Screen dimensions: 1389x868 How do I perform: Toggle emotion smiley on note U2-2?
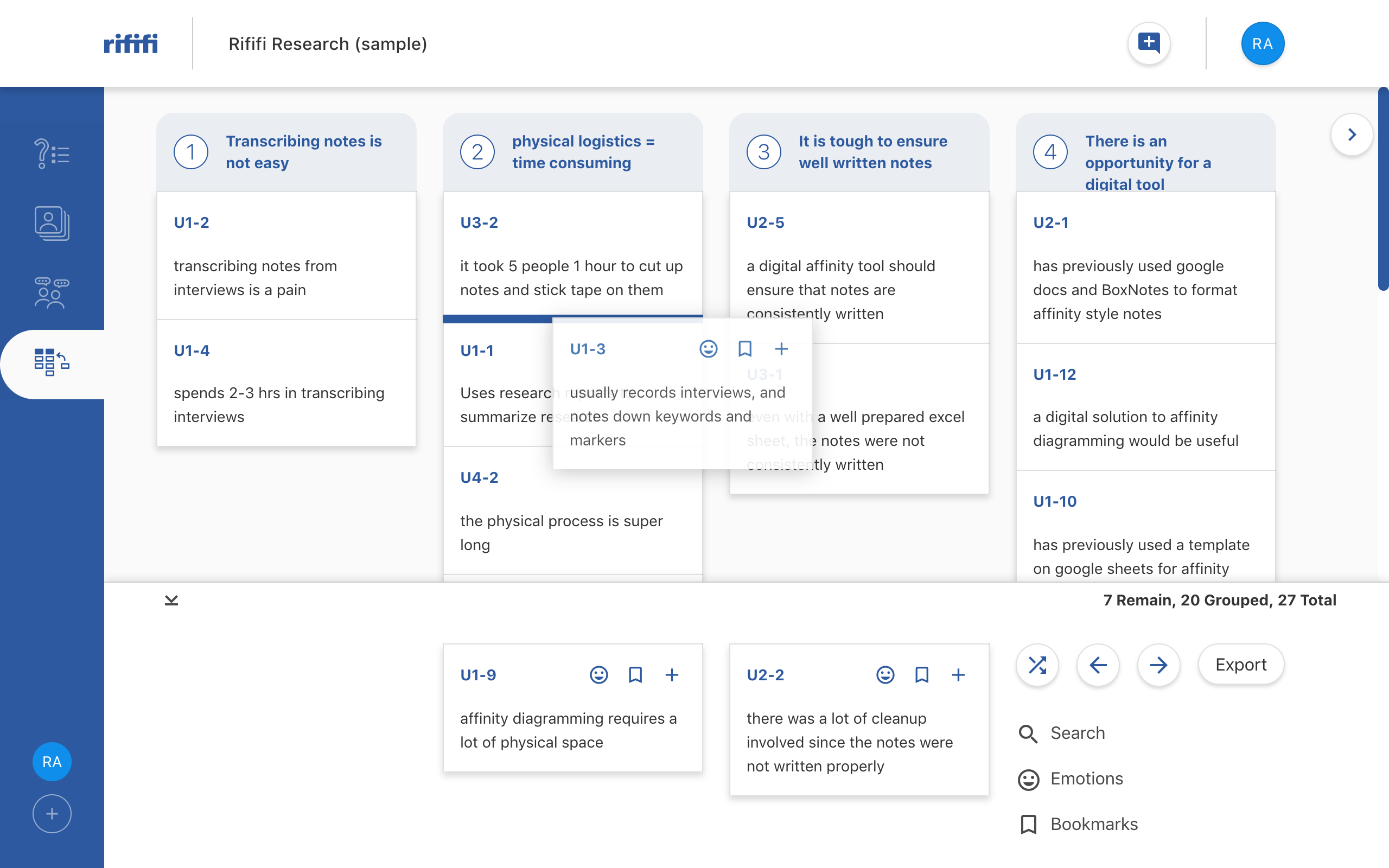click(x=885, y=674)
